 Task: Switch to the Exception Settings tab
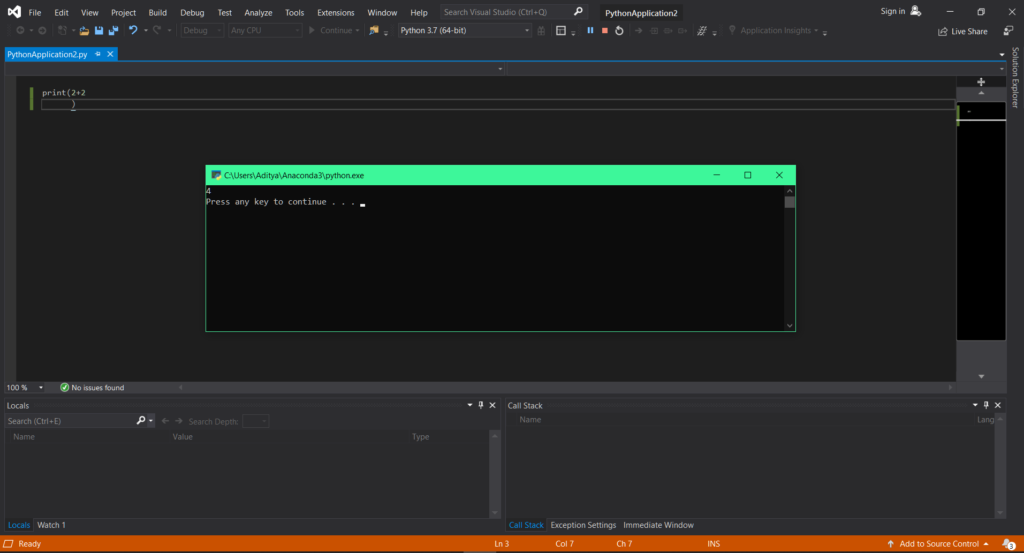tap(583, 525)
